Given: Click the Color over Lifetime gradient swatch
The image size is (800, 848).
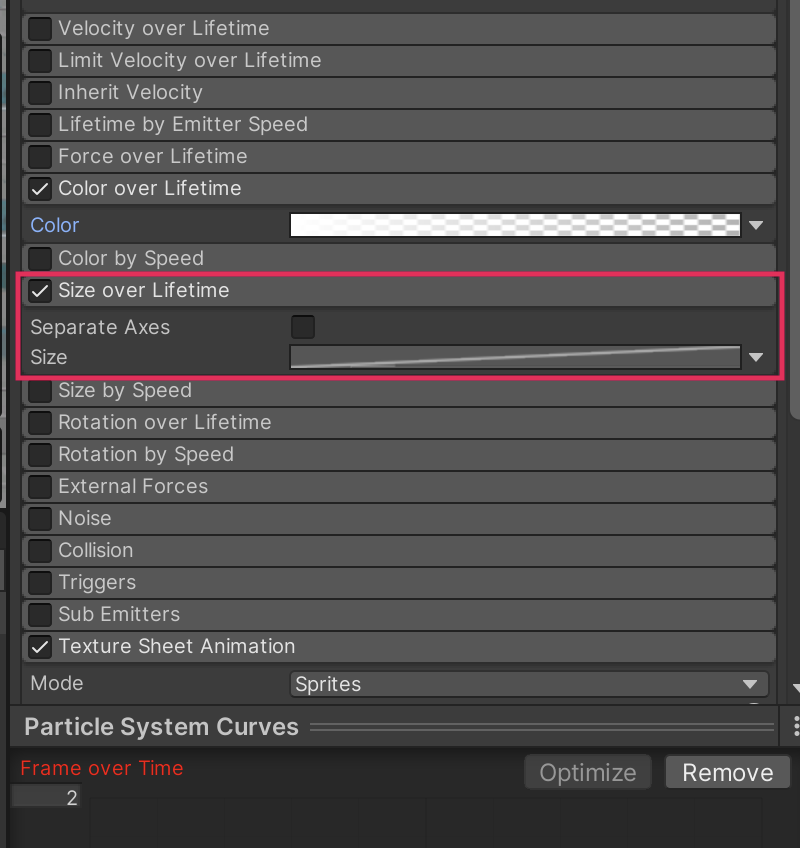Looking at the screenshot, I should tap(514, 225).
